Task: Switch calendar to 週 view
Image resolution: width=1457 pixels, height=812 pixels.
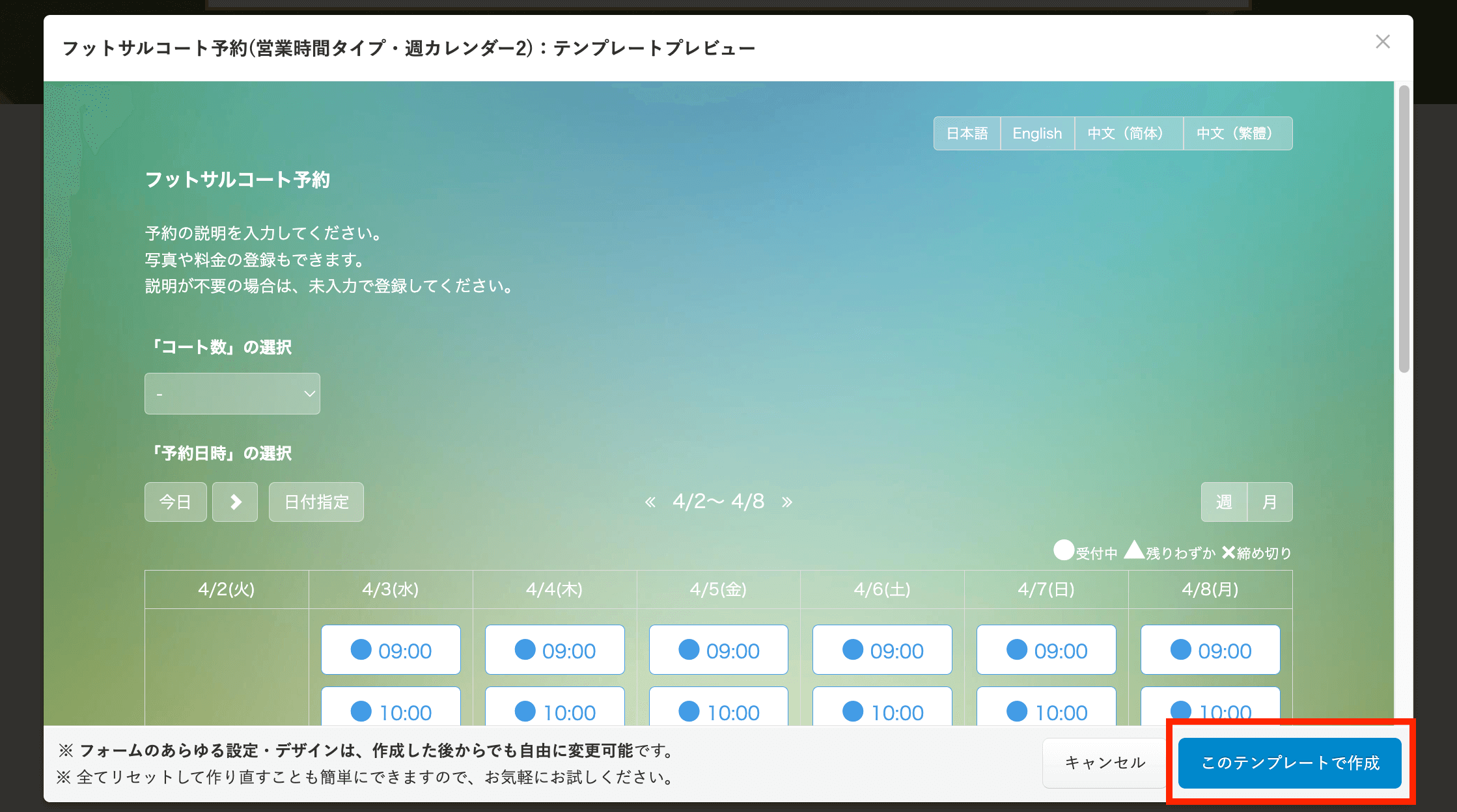Action: [1224, 502]
